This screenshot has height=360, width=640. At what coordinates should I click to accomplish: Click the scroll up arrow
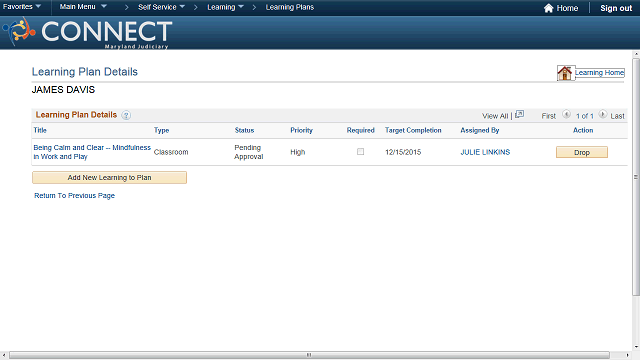pos(636,54)
